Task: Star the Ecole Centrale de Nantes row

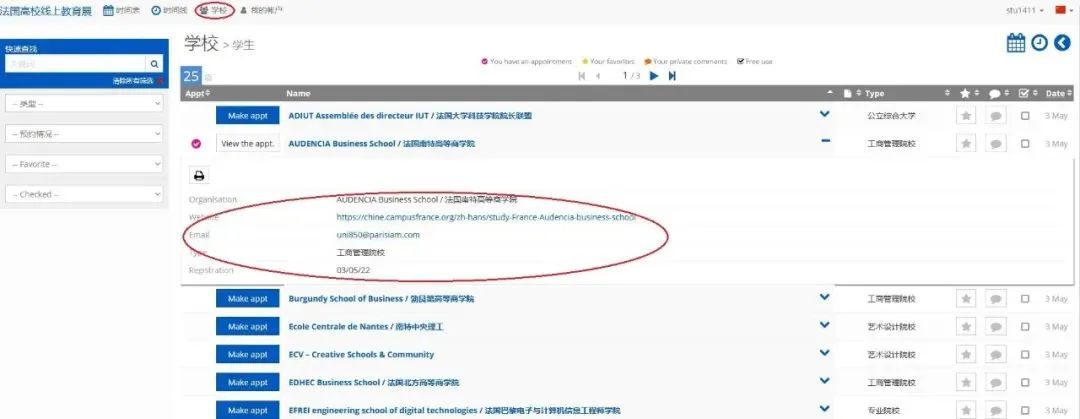Action: 966,327
